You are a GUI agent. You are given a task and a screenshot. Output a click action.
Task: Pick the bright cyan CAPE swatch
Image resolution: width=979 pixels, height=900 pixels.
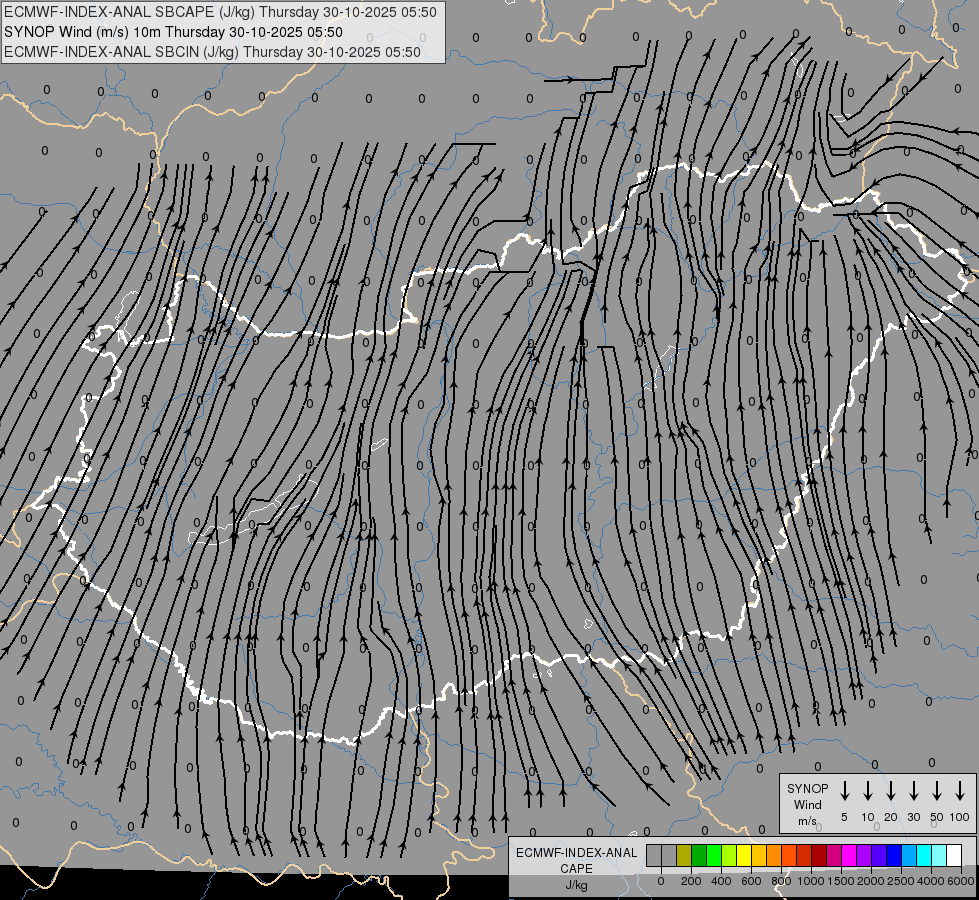pos(924,856)
